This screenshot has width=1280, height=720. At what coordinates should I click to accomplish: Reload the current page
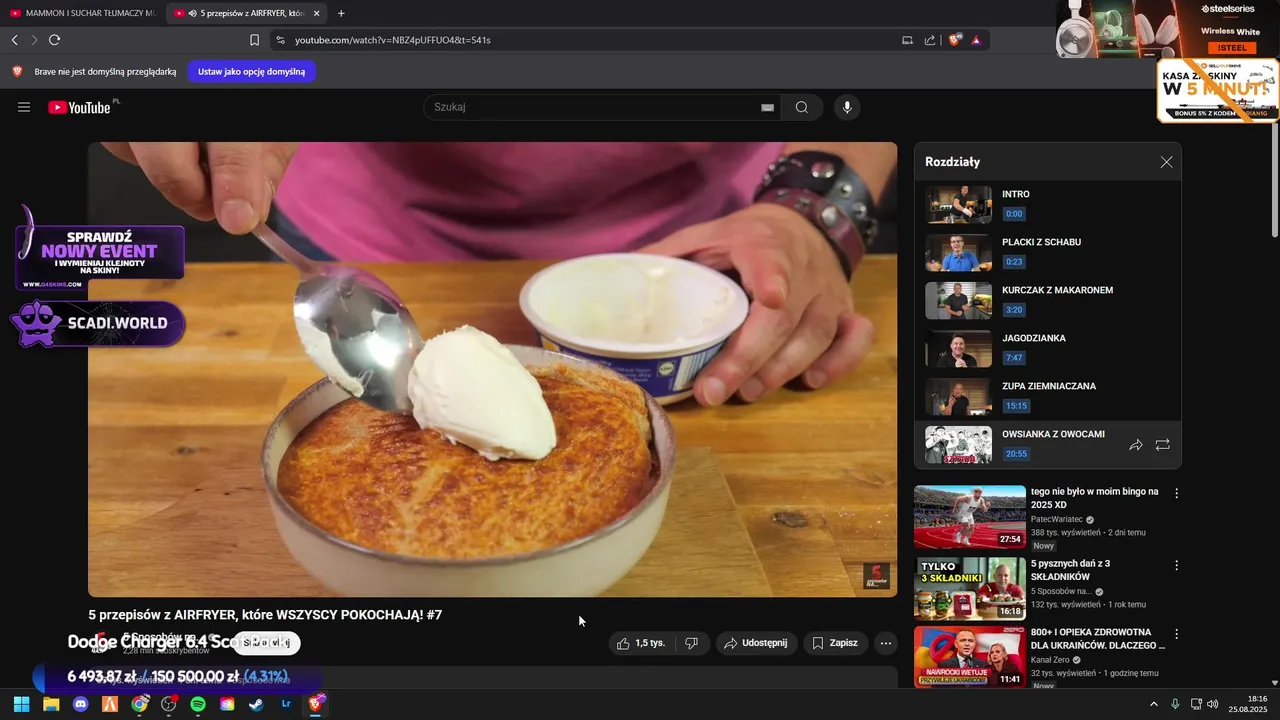[54, 40]
